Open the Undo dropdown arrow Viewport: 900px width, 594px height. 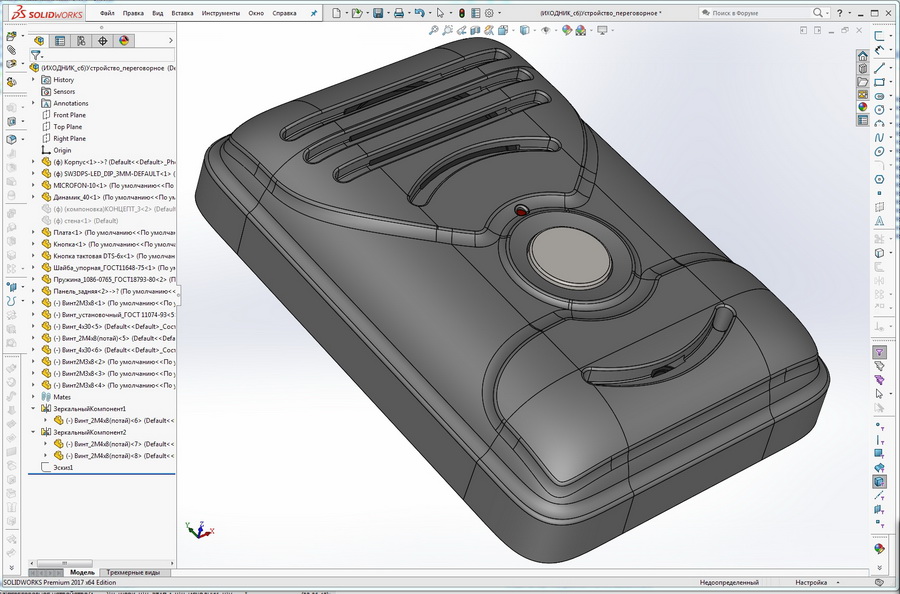point(429,13)
